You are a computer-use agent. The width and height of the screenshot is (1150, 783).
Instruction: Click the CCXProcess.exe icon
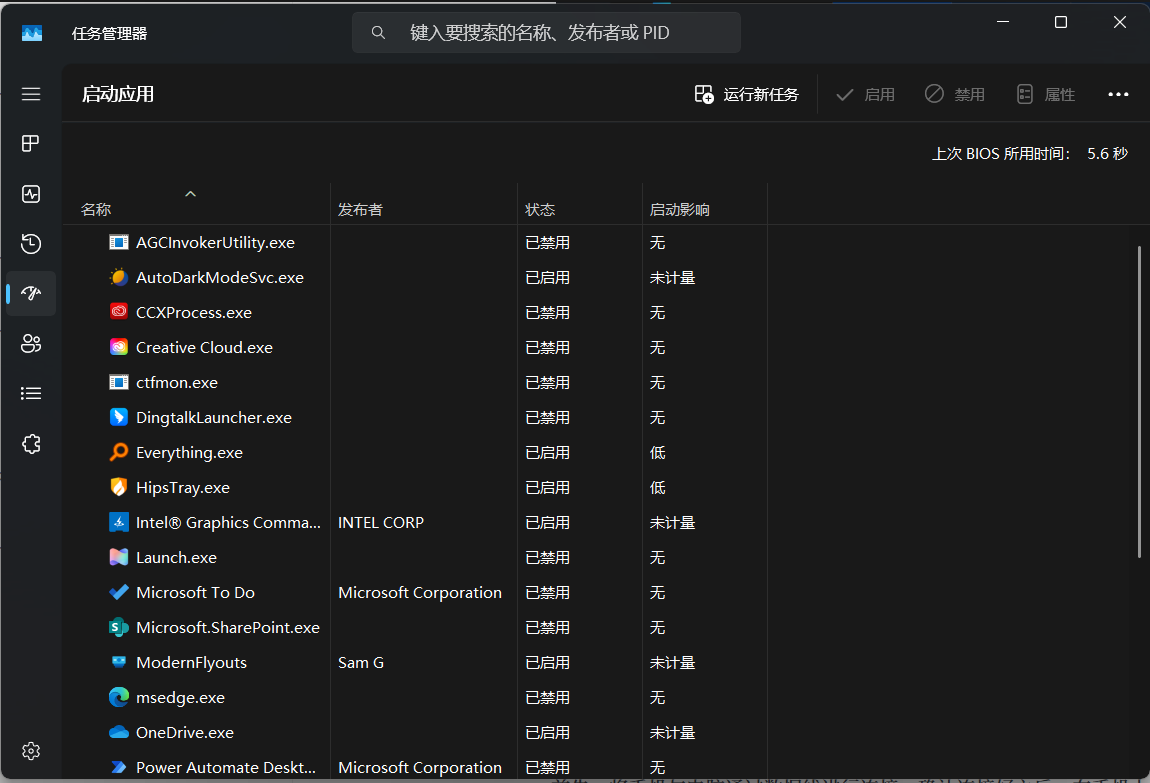pyautogui.click(x=119, y=312)
